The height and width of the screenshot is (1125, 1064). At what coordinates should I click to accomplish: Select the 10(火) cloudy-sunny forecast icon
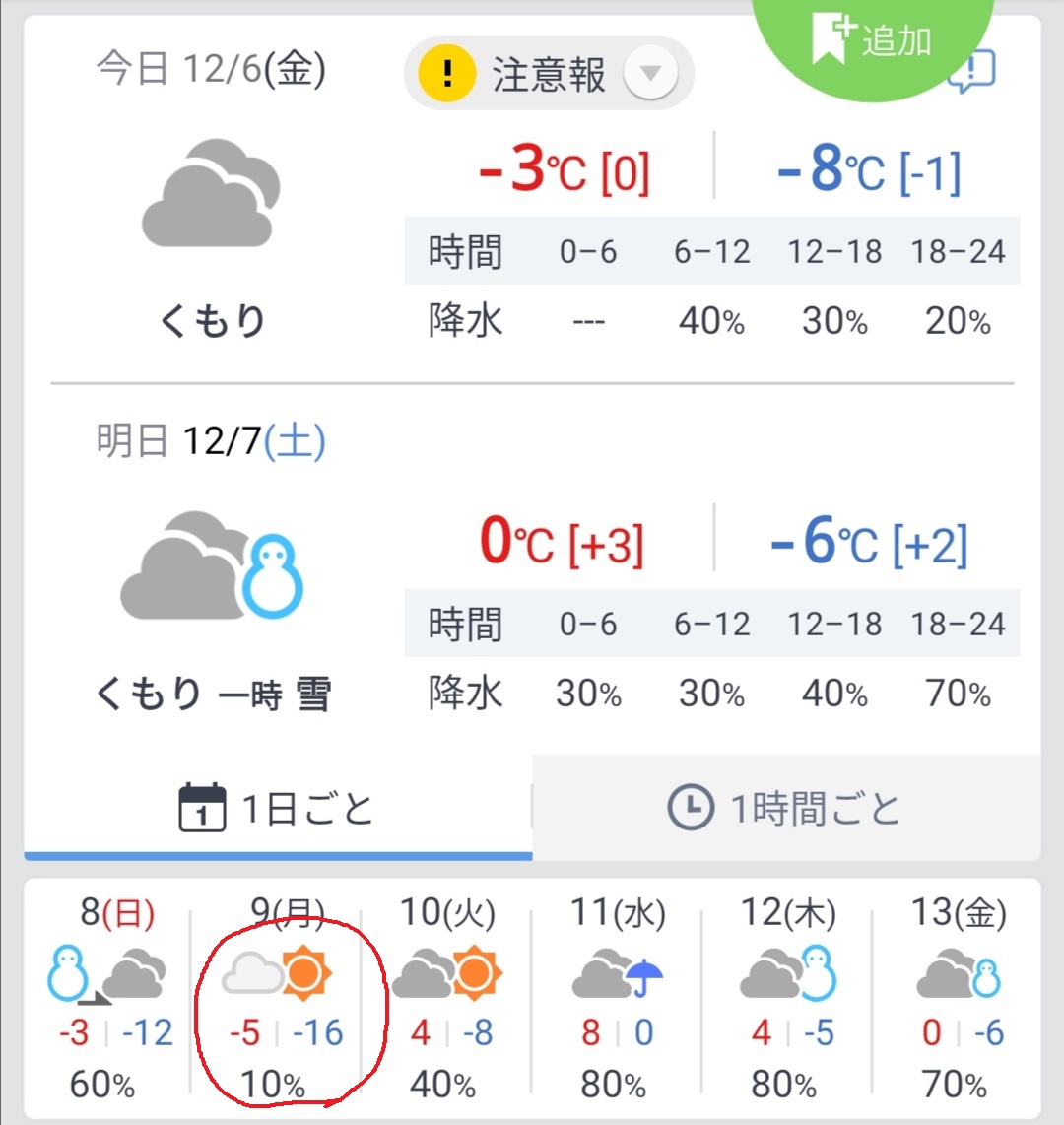447,974
